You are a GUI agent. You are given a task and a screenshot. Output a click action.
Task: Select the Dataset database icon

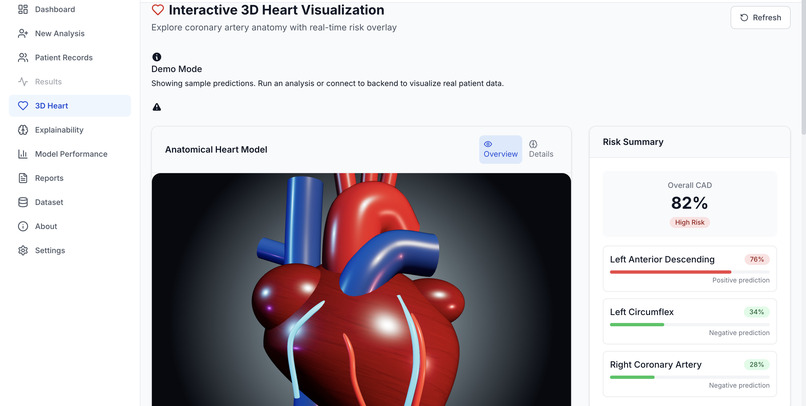tap(23, 202)
